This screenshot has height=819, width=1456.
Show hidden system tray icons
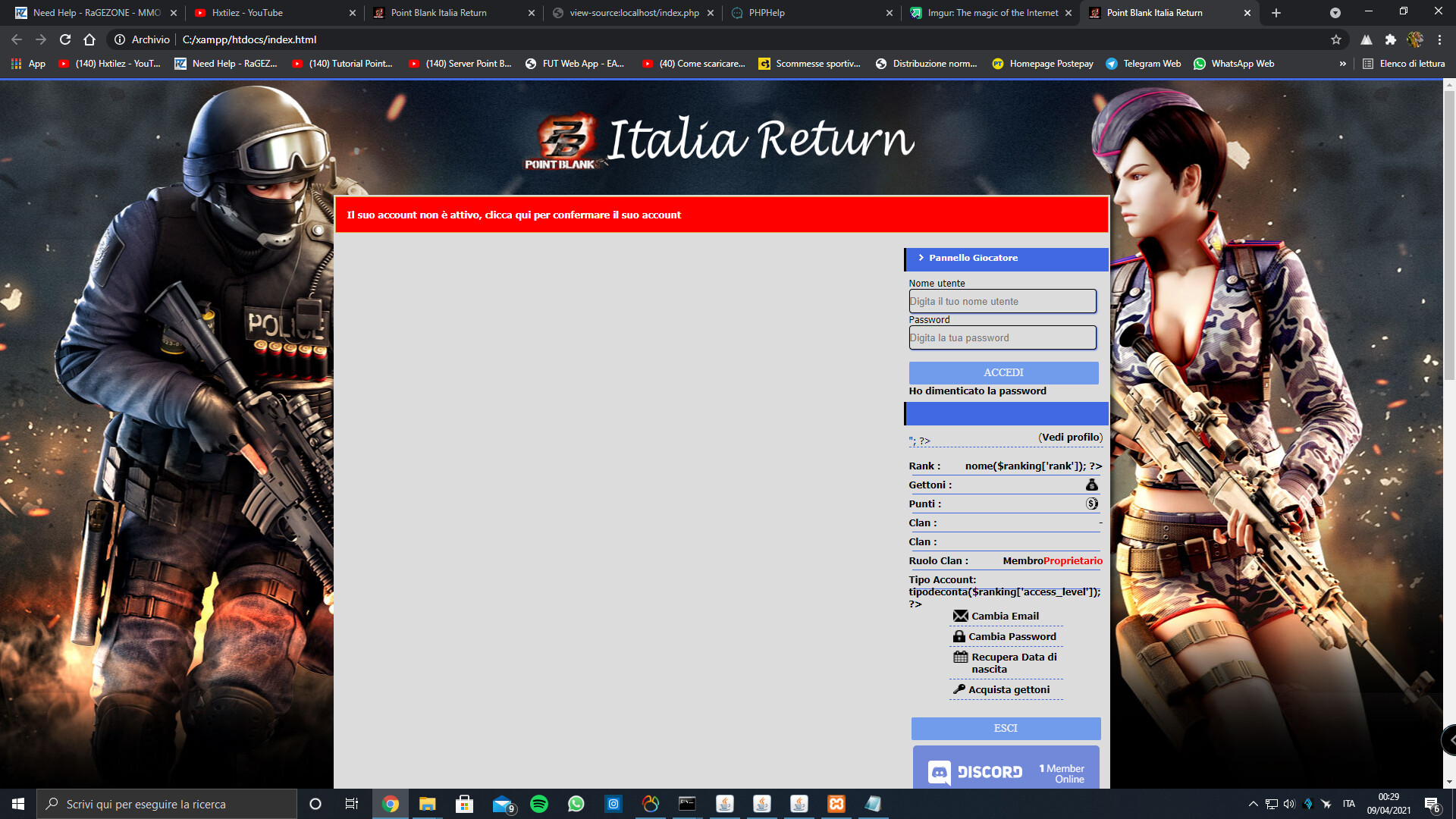[1253, 804]
